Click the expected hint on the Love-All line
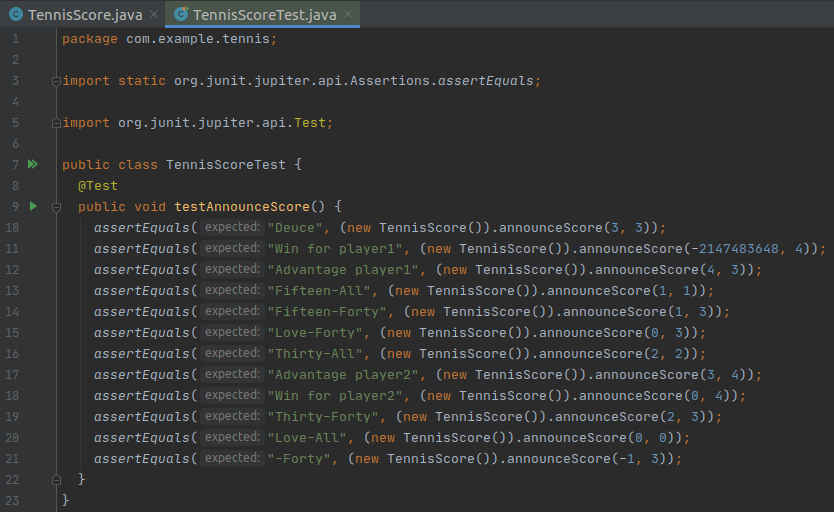Screen dimensions: 834x512 [x=232, y=437]
